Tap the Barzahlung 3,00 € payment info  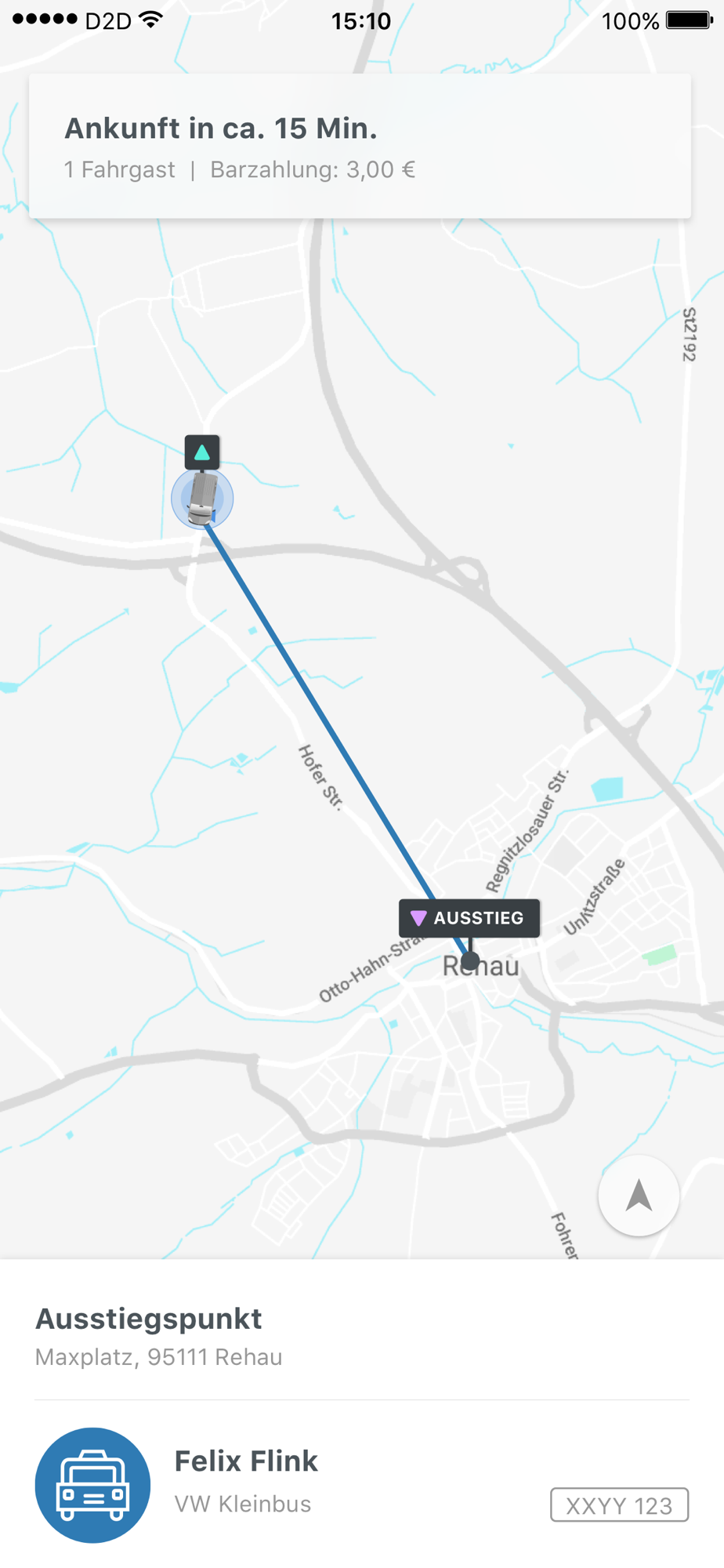click(313, 169)
